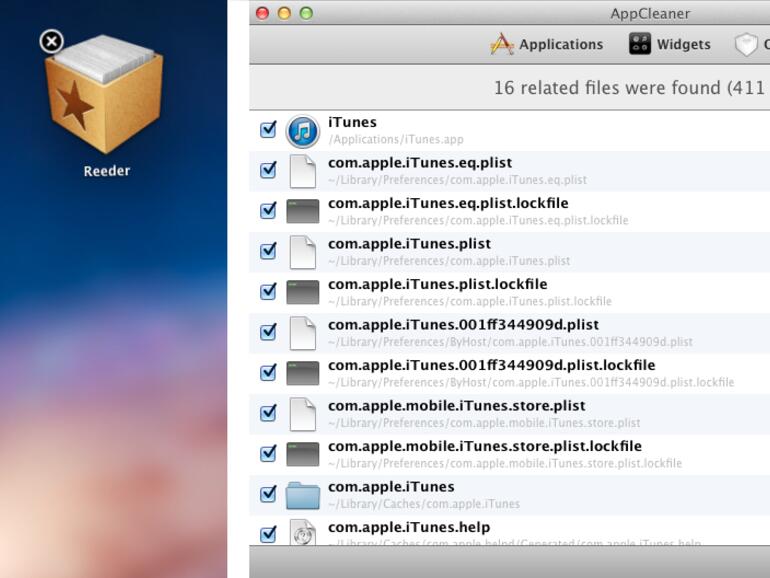Uncheck com.apple.iTunes.001ff344909d.plist checkbox
770x578 pixels.
(268, 332)
